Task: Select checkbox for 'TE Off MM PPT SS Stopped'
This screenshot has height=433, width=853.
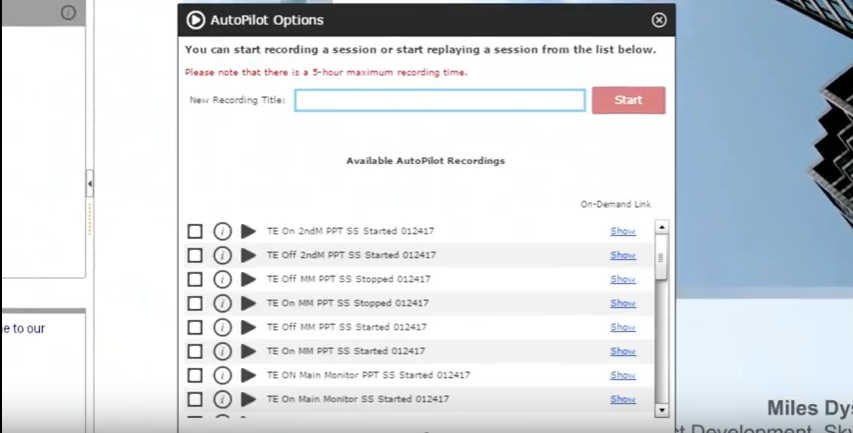Action: pyautogui.click(x=195, y=279)
